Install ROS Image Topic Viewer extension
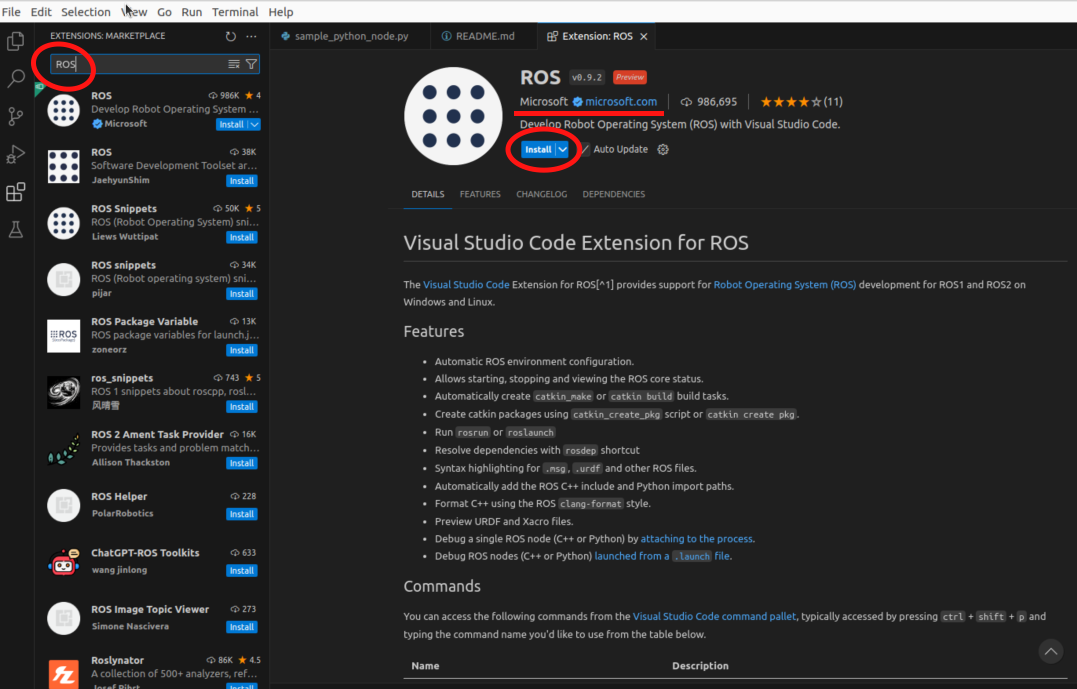This screenshot has width=1077, height=689. [x=242, y=626]
